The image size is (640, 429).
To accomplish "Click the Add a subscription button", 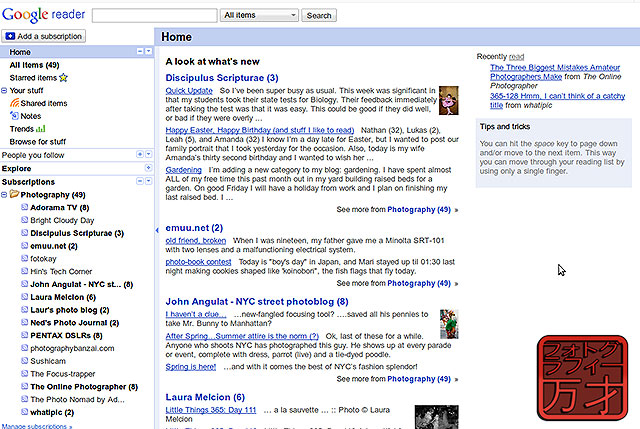I will (x=43, y=36).
